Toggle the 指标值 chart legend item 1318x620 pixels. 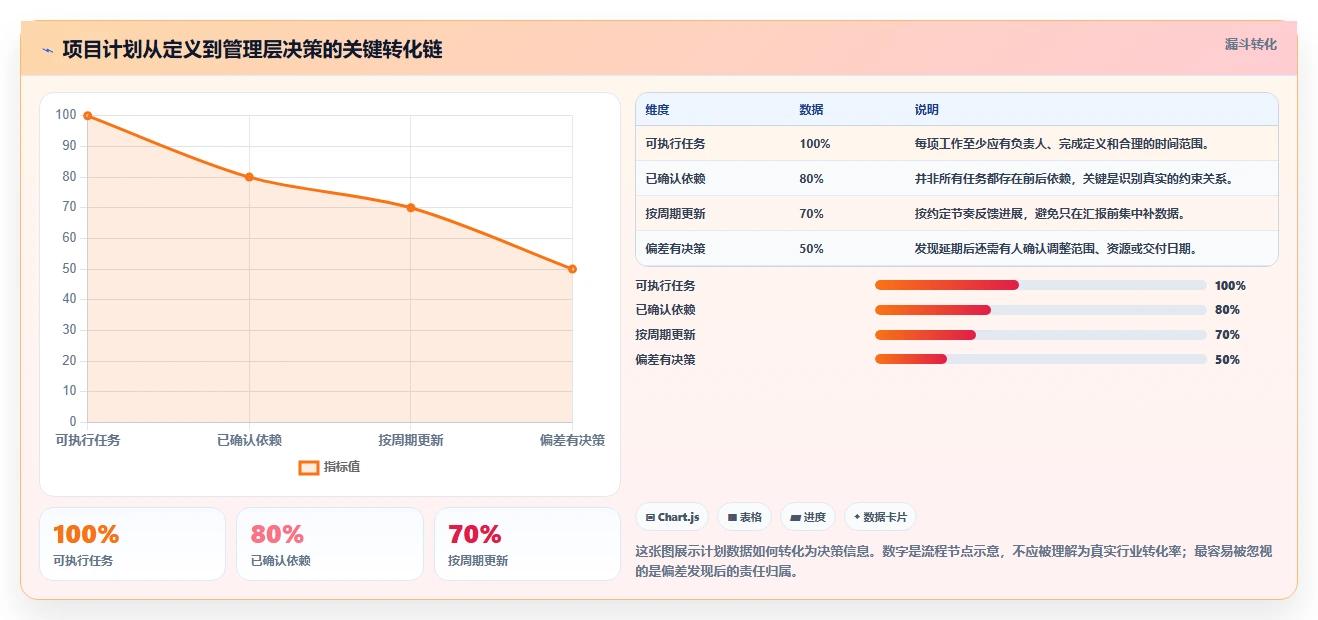click(330, 467)
